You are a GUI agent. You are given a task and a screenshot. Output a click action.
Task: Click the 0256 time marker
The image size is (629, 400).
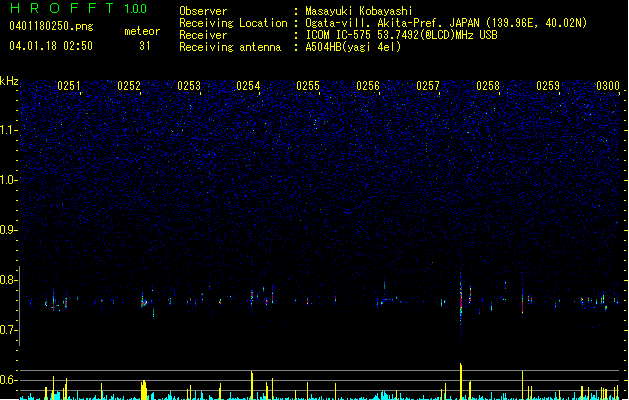(368, 86)
